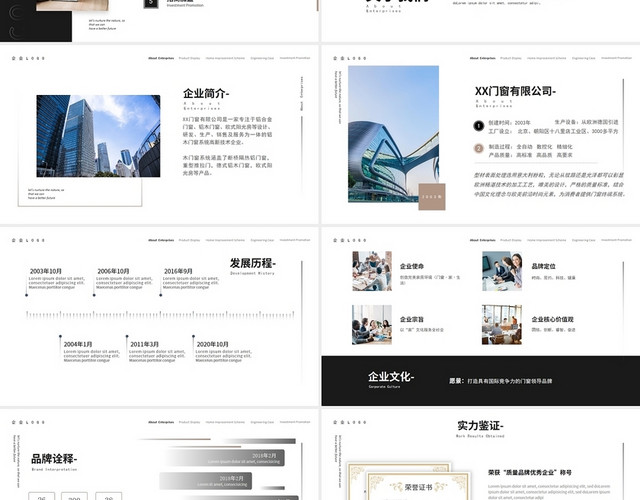Click the photo beside 品牌定位
This screenshot has width=640, height=500.
(x=502, y=271)
